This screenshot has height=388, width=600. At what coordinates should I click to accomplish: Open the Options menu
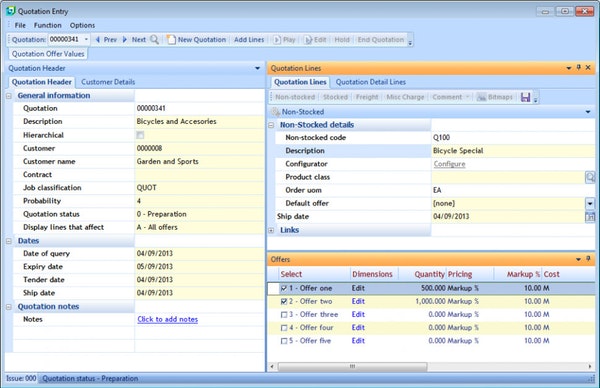coord(82,25)
